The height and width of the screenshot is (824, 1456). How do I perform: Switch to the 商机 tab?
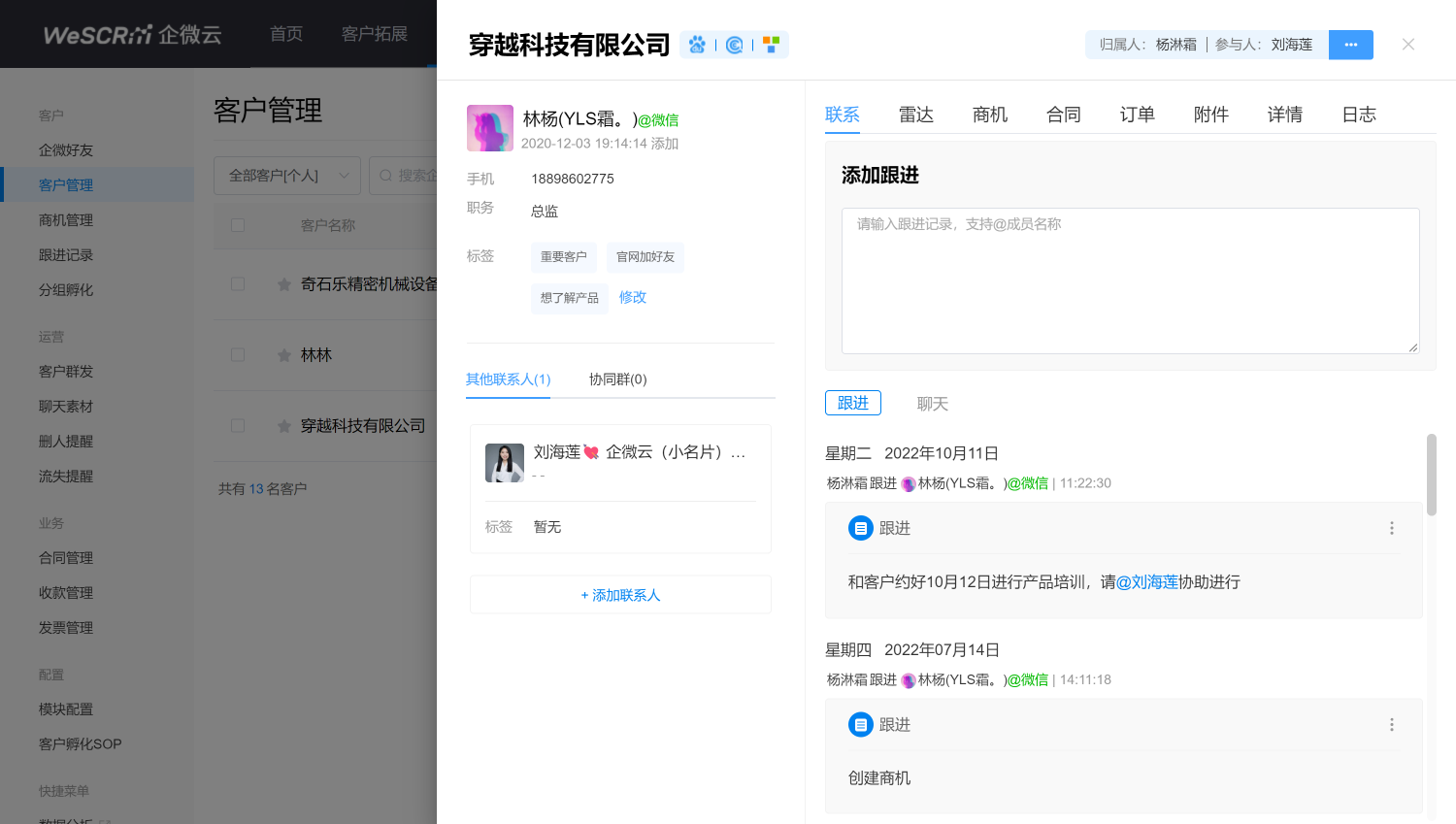click(989, 115)
